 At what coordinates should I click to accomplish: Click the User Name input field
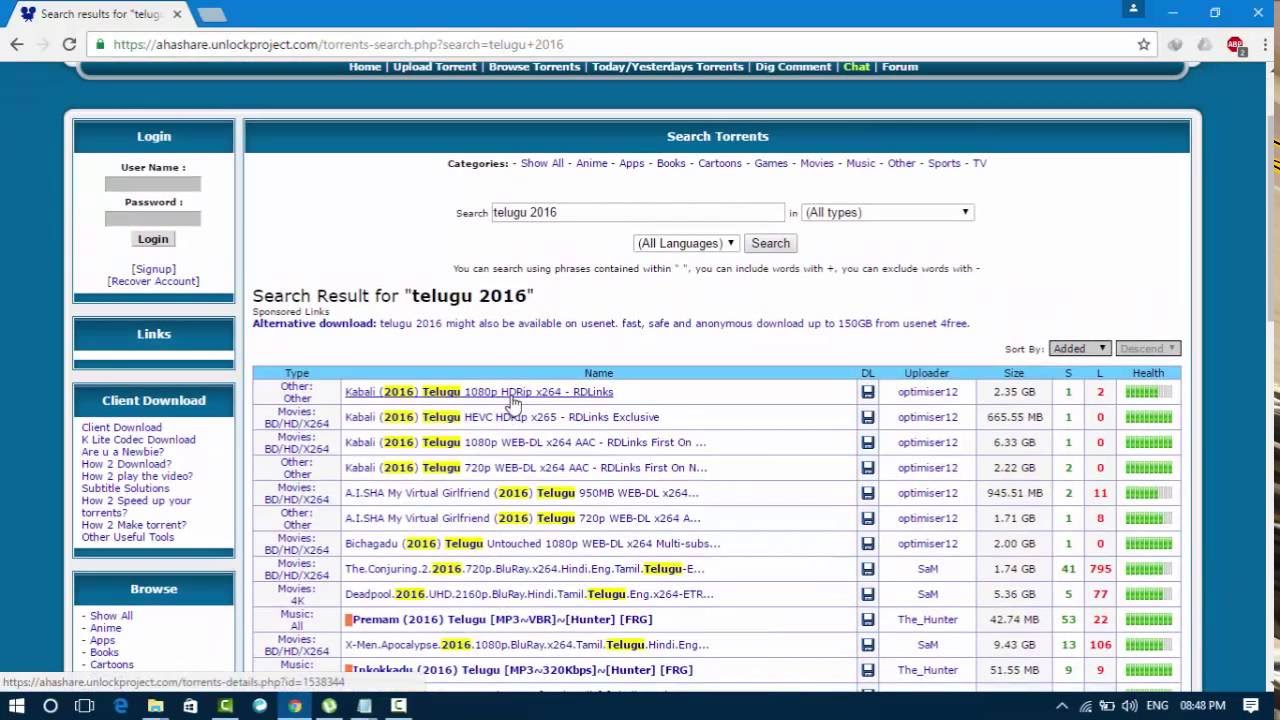coord(153,184)
